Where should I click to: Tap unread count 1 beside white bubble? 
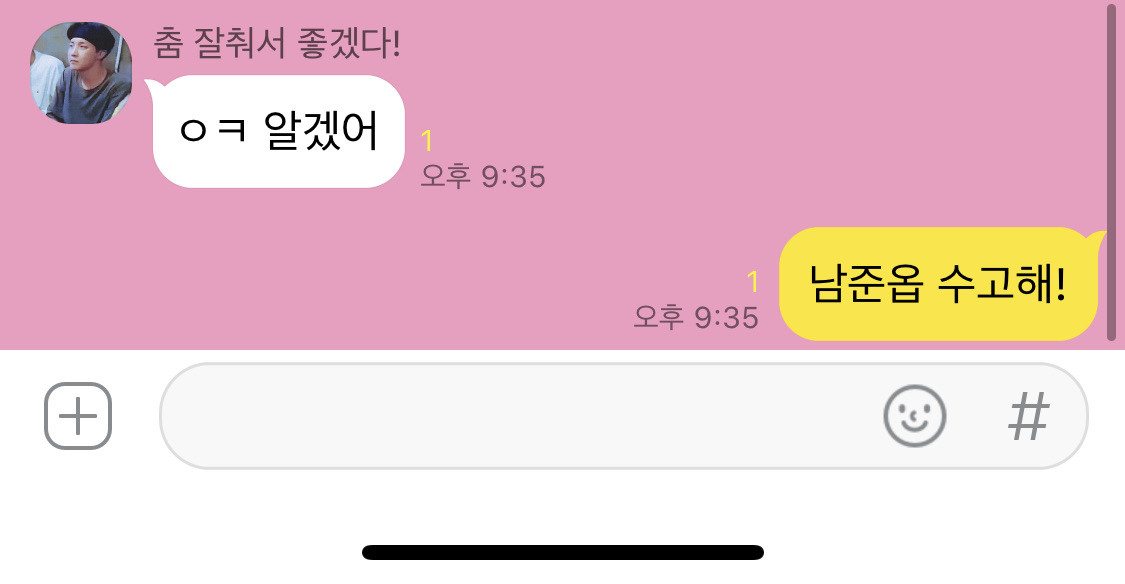[x=427, y=141]
